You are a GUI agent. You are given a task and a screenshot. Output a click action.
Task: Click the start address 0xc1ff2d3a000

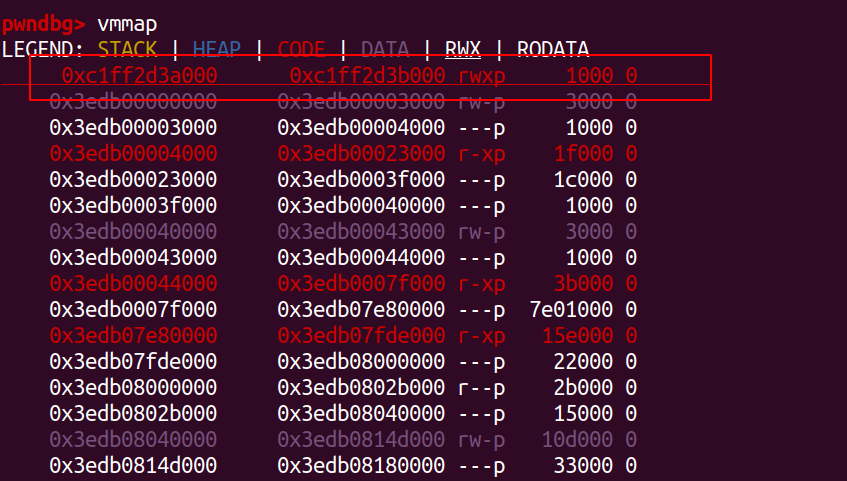click(x=139, y=75)
